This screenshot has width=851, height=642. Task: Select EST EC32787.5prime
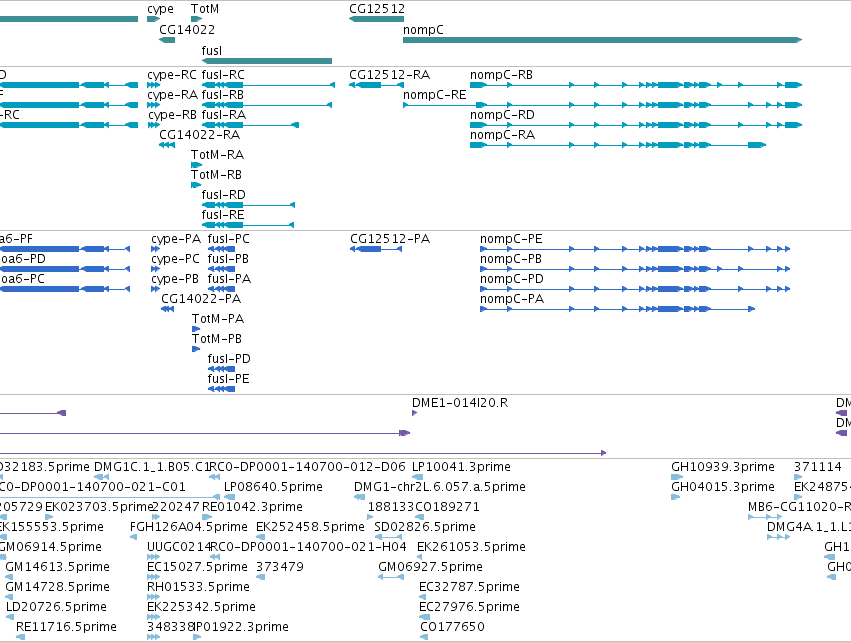click(423, 597)
